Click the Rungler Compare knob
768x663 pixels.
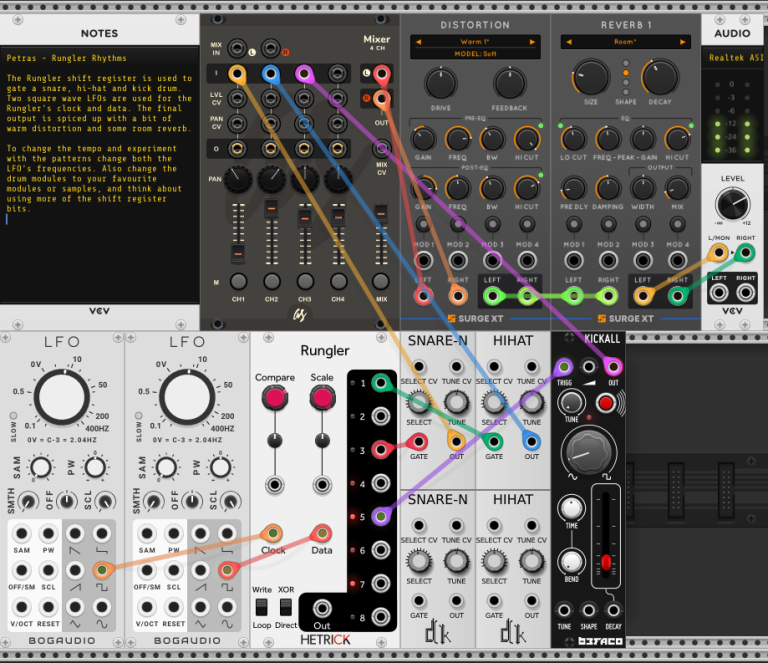pyautogui.click(x=275, y=398)
